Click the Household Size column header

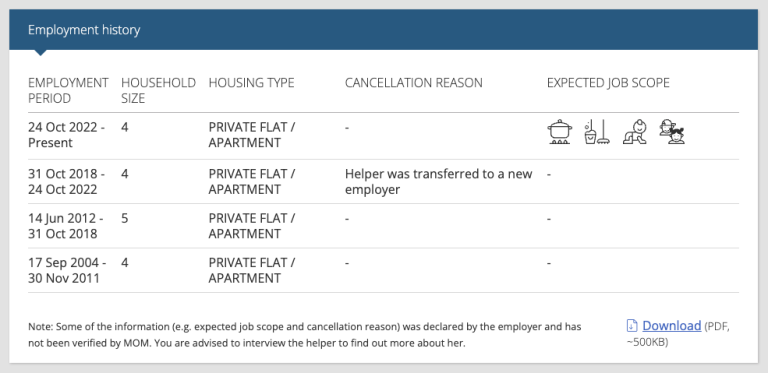(x=158, y=90)
